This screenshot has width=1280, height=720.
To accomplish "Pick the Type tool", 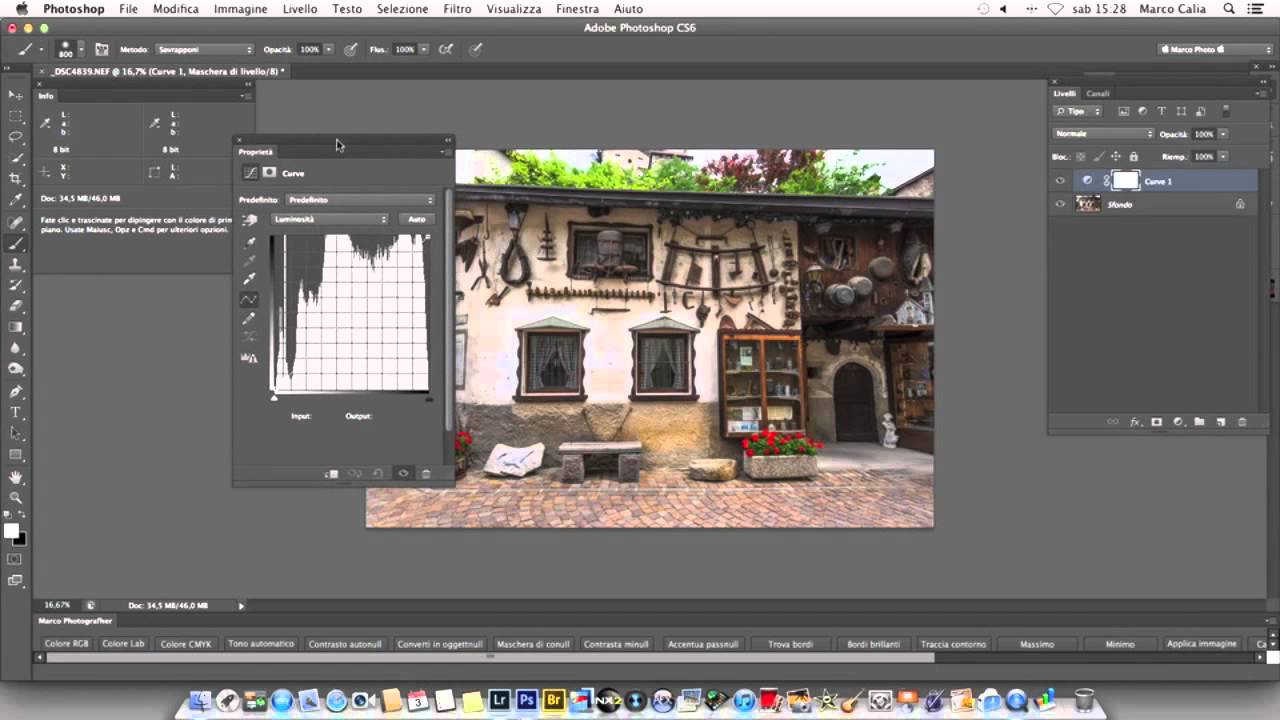I will (15, 412).
